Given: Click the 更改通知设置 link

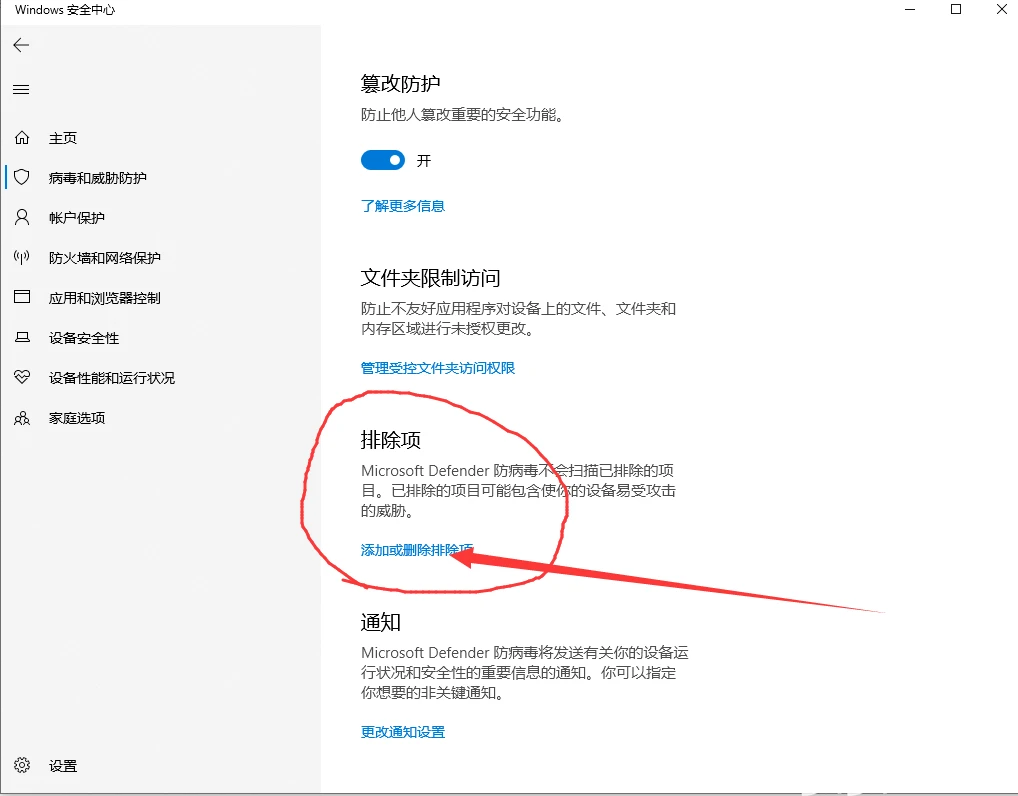Looking at the screenshot, I should [x=403, y=732].
